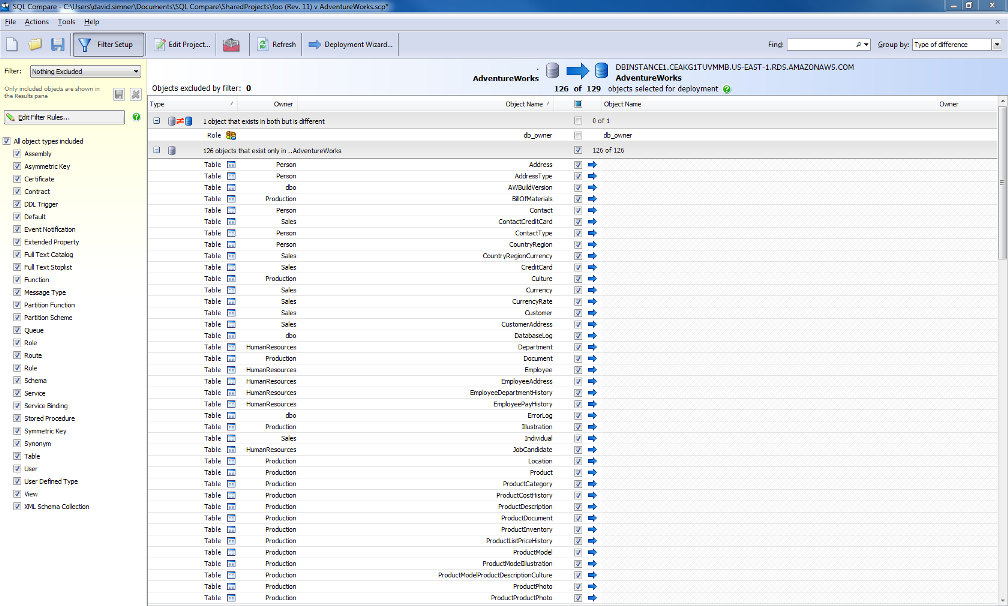Click the source database cylinder icon

point(552,71)
